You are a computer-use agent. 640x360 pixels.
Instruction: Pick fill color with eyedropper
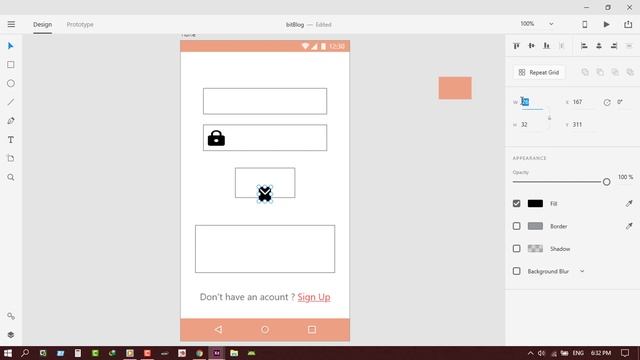pos(629,203)
